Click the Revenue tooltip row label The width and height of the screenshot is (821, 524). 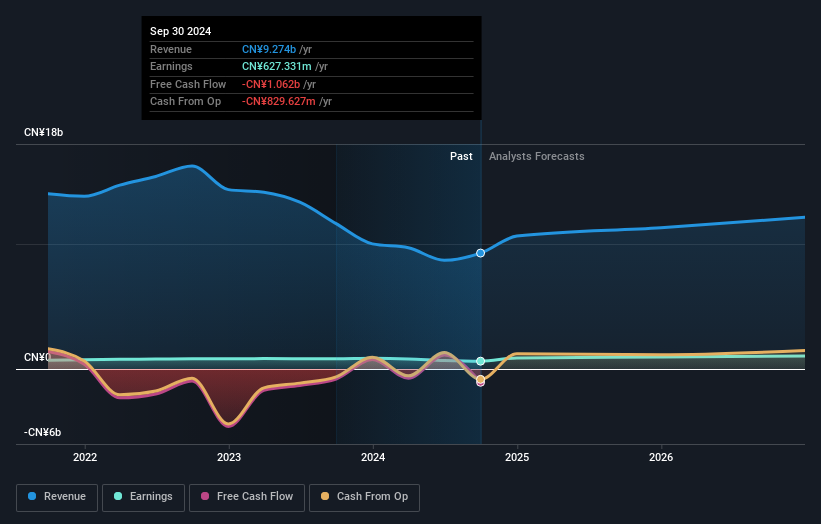pos(171,49)
